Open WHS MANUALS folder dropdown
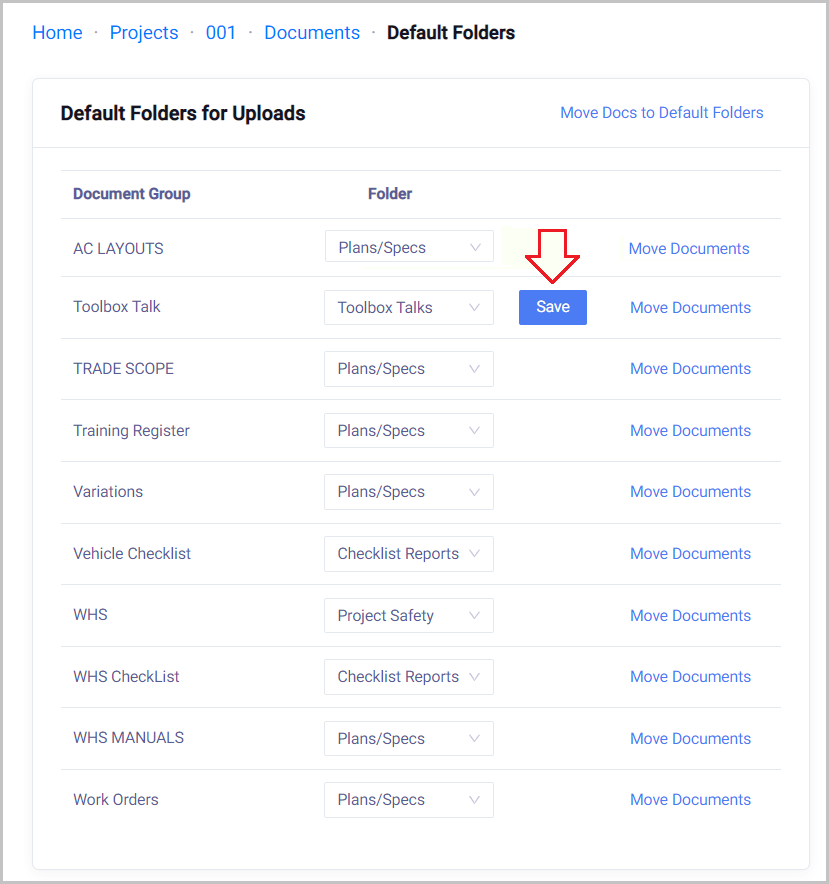829x884 pixels. [x=409, y=739]
